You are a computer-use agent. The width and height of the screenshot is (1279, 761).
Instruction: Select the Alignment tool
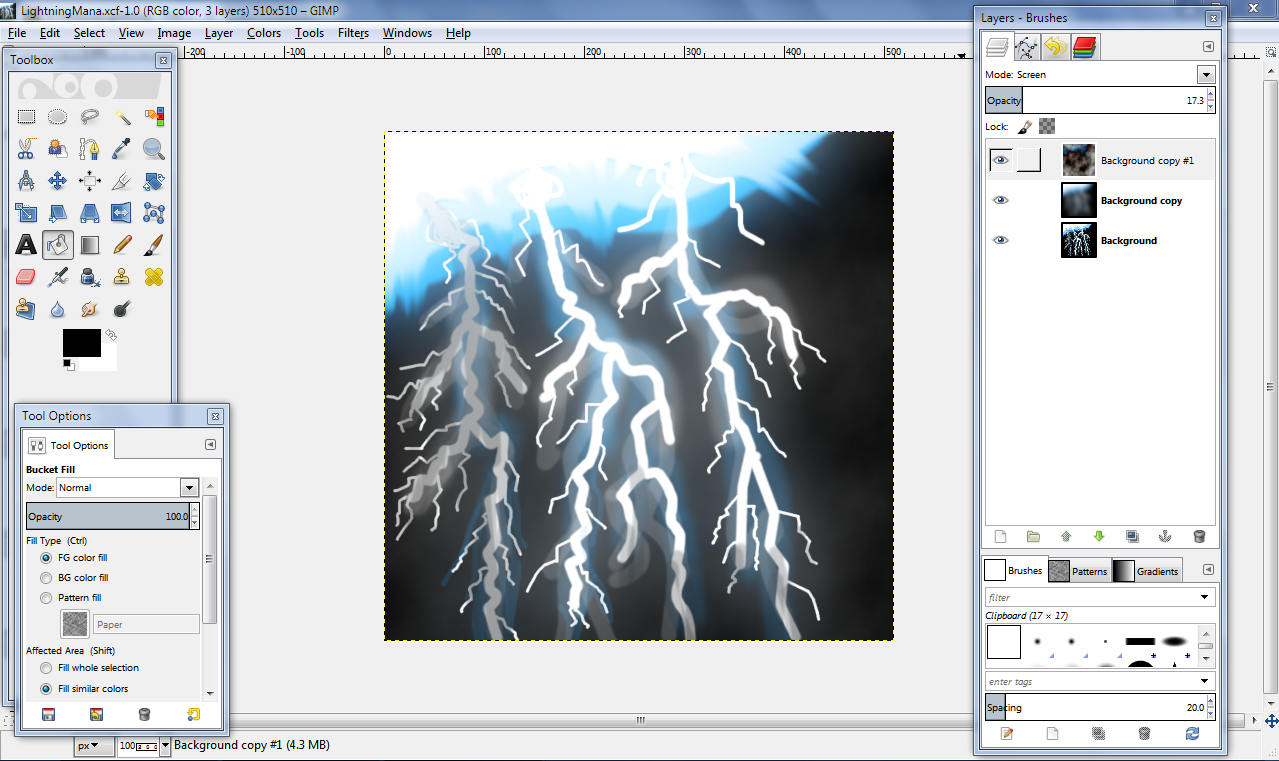(90, 181)
